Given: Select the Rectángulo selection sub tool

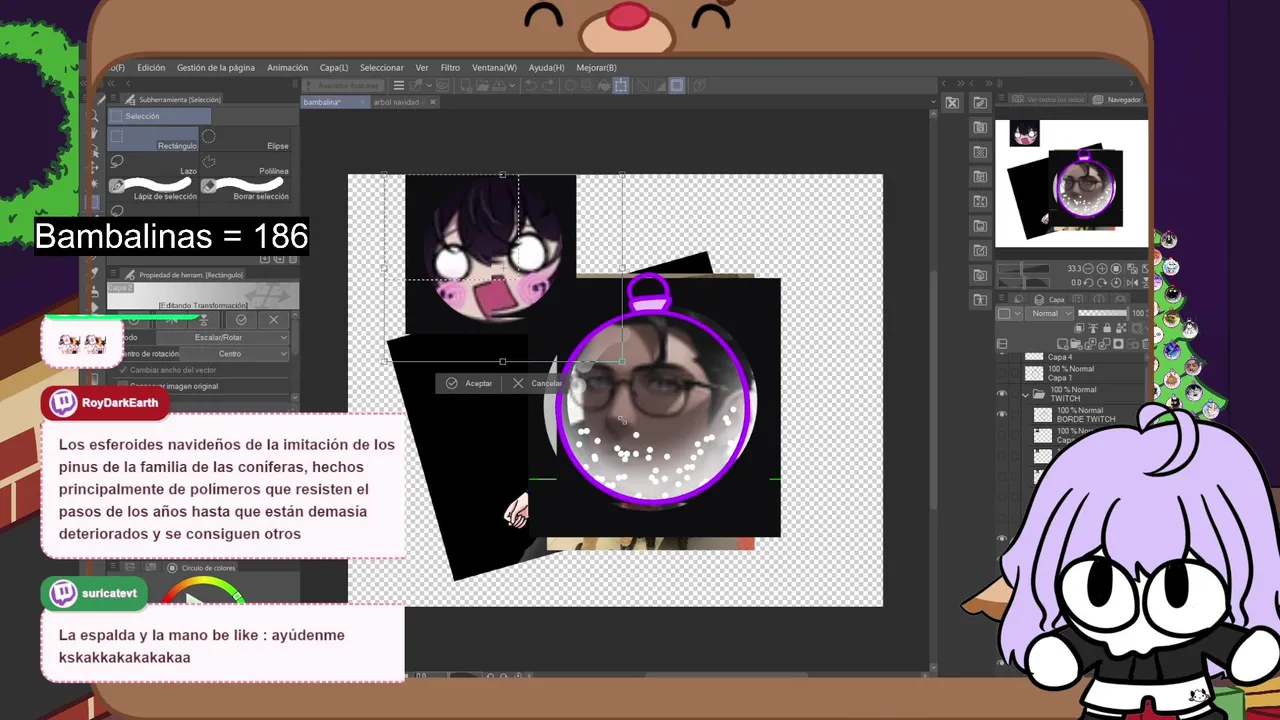Looking at the screenshot, I should coord(153,140).
